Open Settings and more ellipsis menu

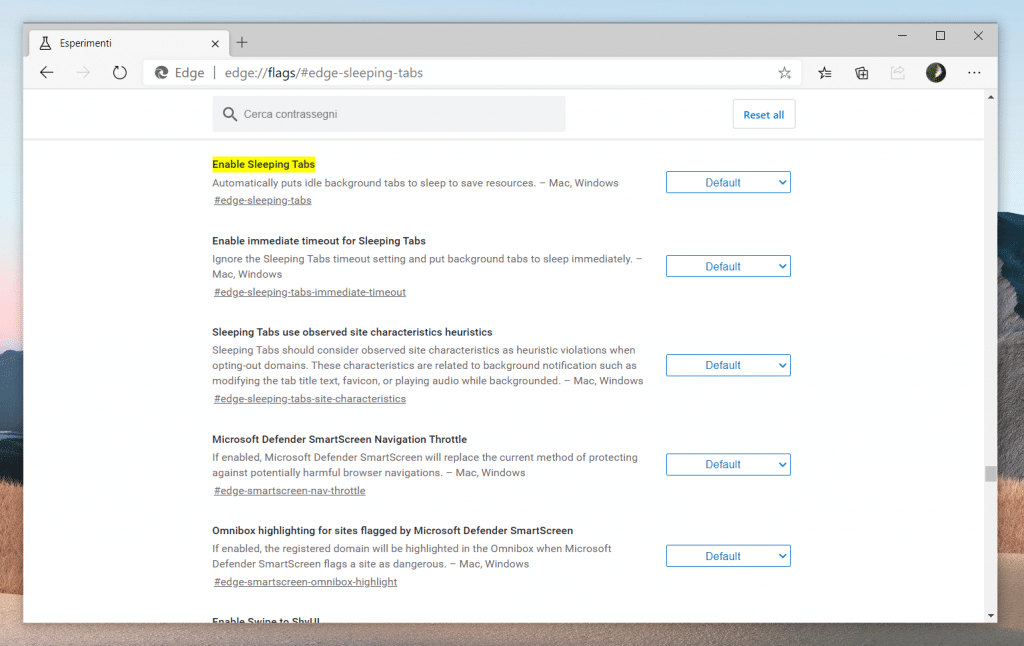click(x=974, y=73)
